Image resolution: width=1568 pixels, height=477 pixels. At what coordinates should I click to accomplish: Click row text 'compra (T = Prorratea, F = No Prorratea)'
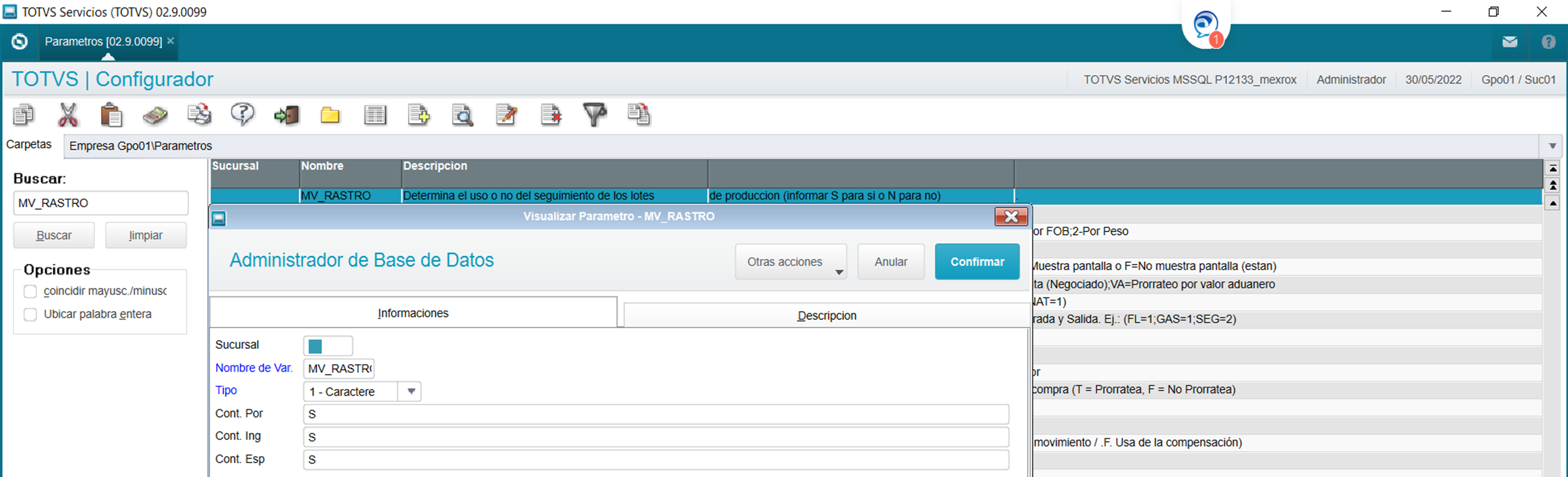pos(1134,390)
